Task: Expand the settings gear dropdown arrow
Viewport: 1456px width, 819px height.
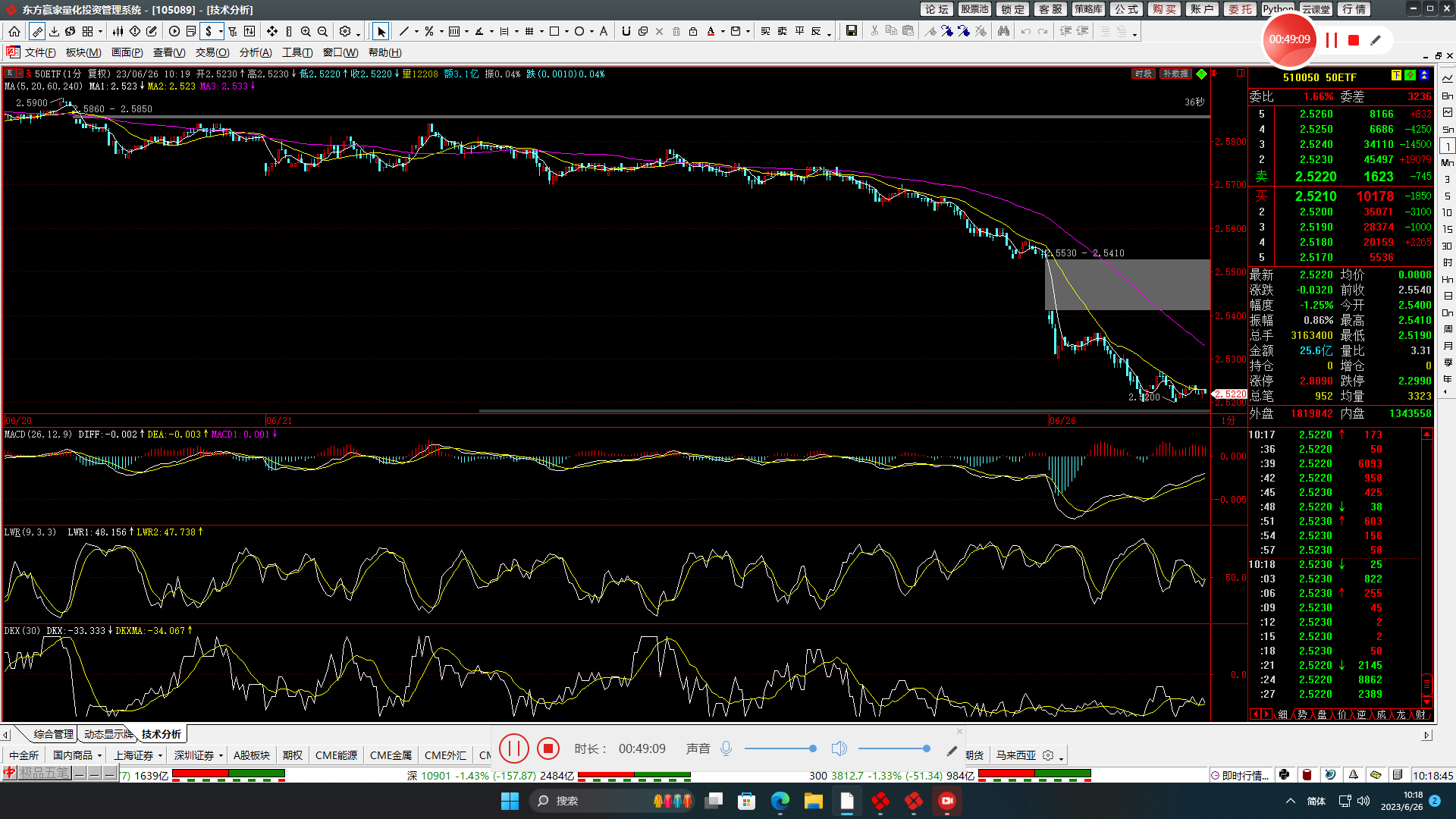Action: (x=358, y=34)
